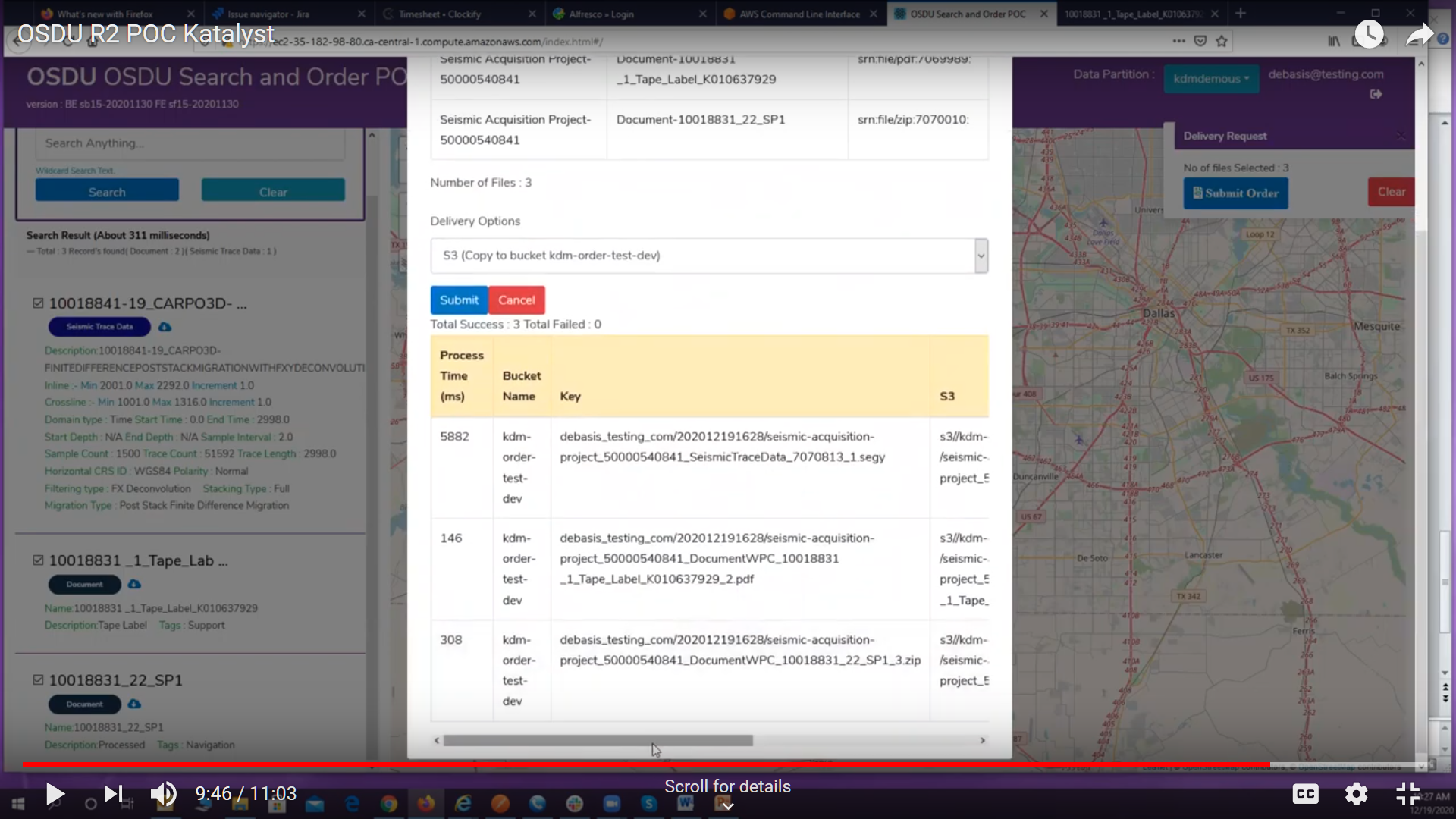Open the kdmdemous data partition dropdown
1456x819 pixels.
[x=1211, y=79]
